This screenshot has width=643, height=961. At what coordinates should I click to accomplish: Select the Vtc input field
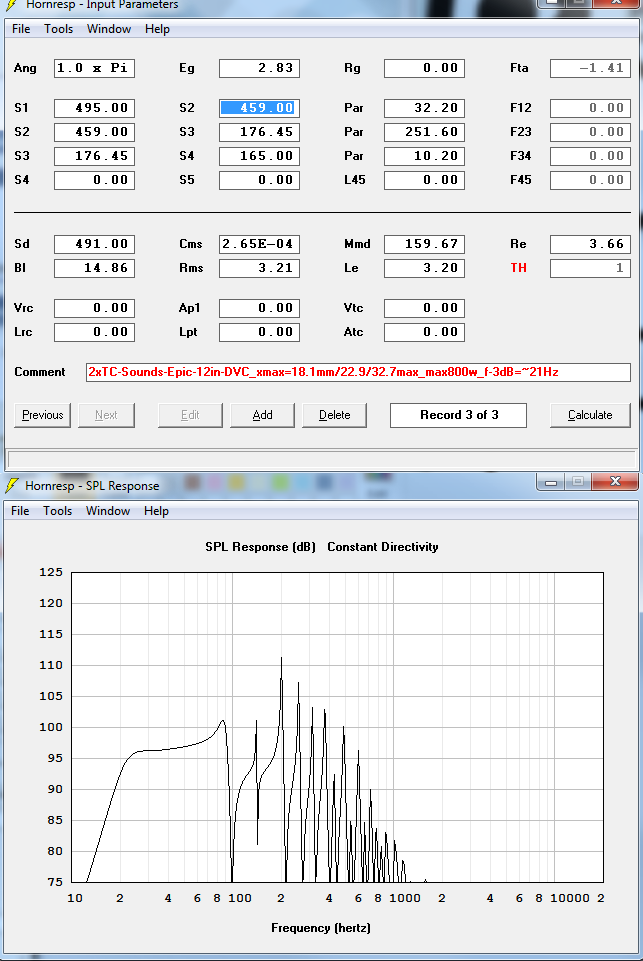pos(424,308)
